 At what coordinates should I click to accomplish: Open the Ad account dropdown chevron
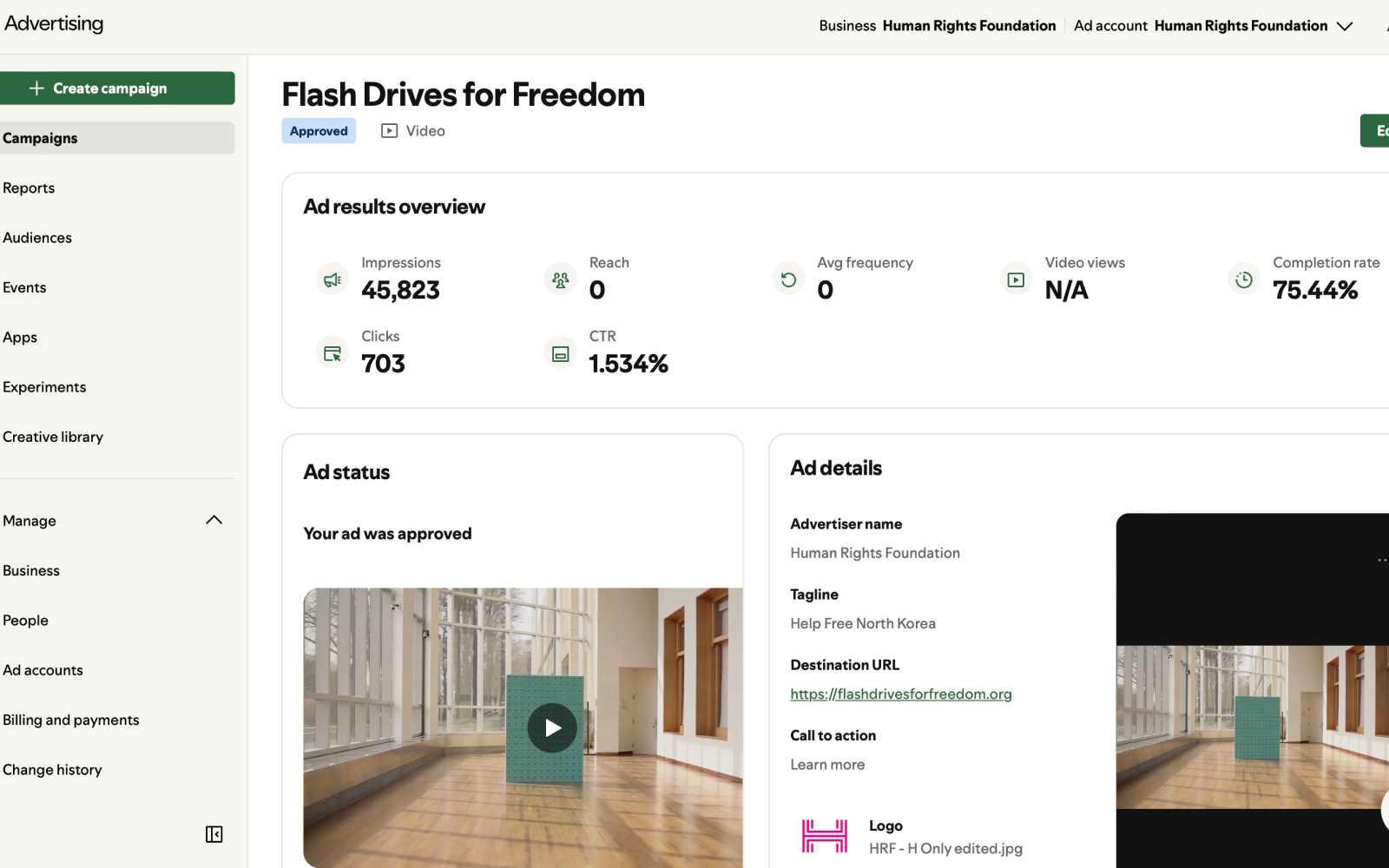(1345, 26)
